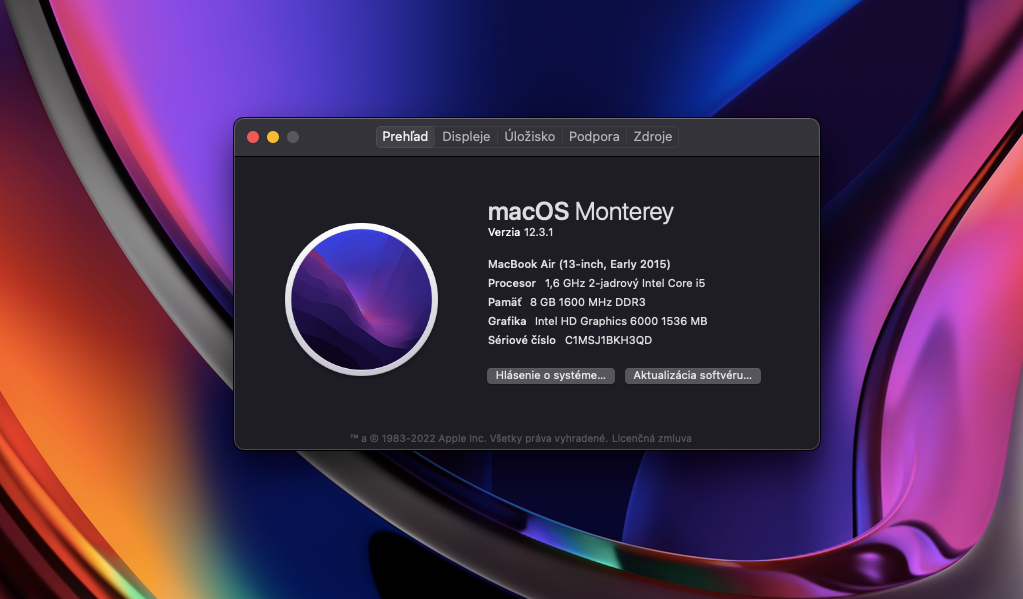This screenshot has width=1023, height=599.
Task: Click the macOS Monterey title text
Action: point(581,211)
